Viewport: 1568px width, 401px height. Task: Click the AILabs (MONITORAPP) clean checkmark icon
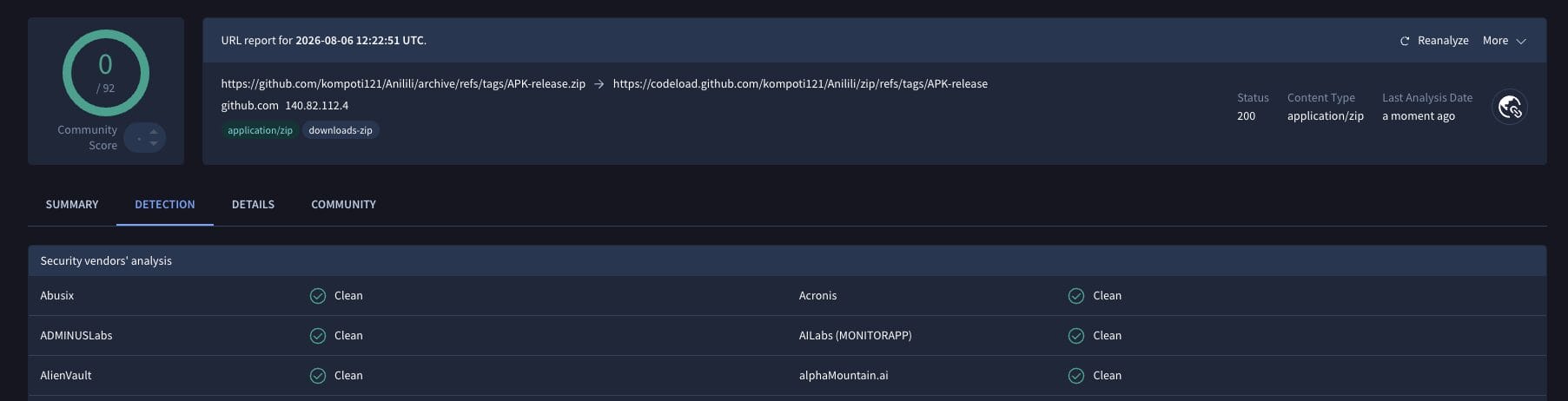click(x=1076, y=336)
